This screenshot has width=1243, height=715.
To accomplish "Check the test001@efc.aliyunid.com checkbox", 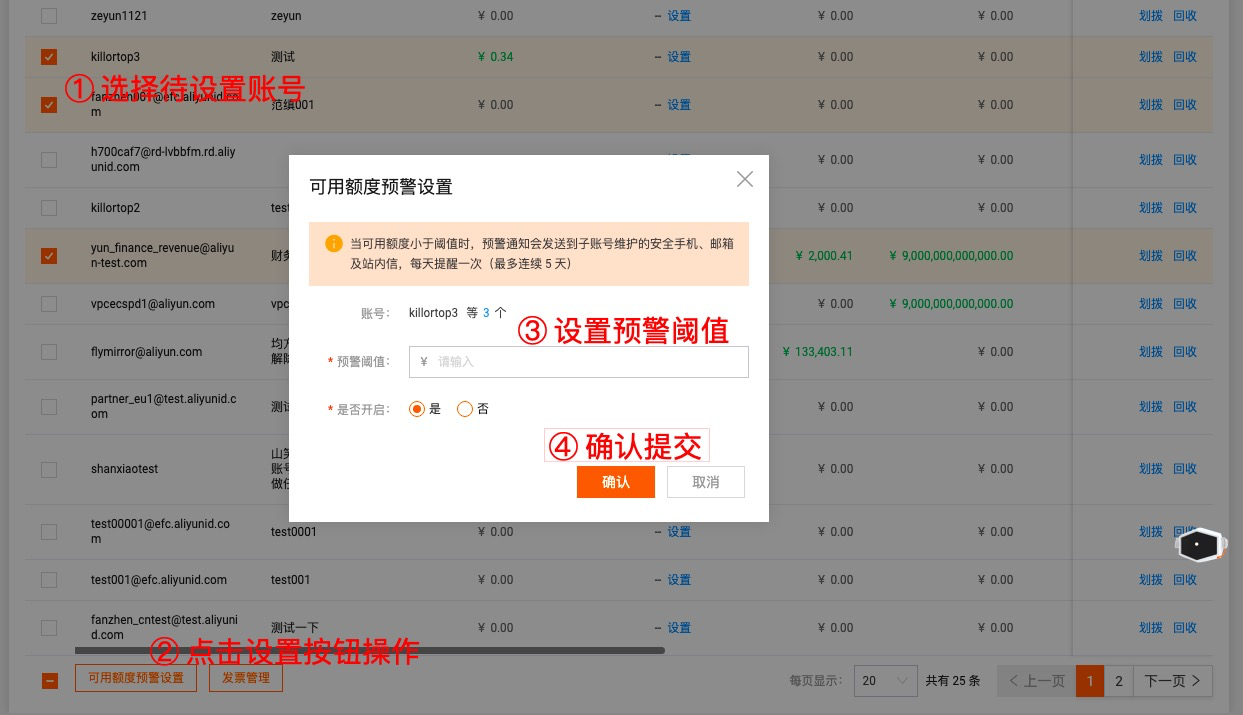I will tap(49, 580).
